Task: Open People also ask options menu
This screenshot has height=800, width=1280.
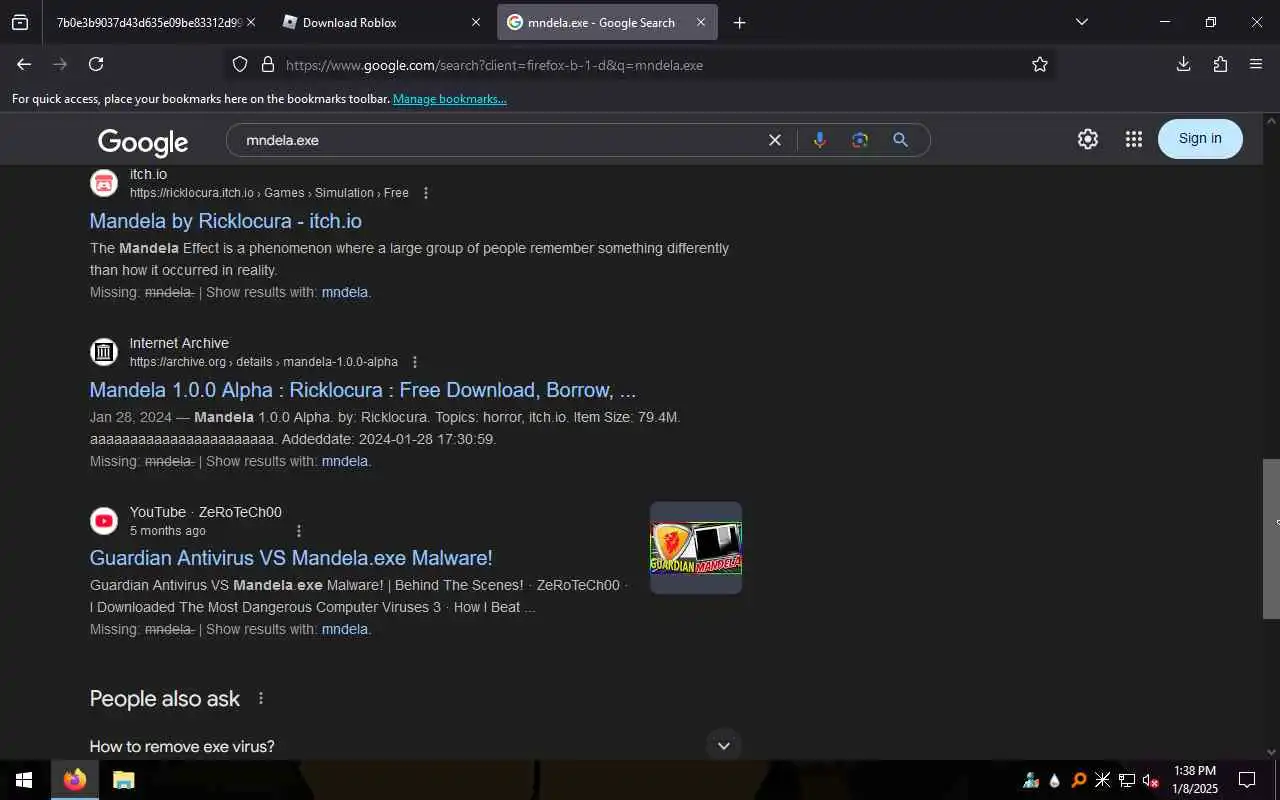Action: 261,698
